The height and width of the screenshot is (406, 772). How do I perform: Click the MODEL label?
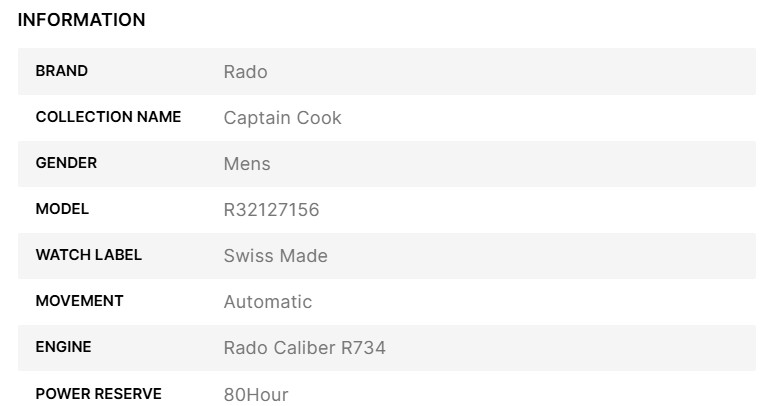point(62,209)
